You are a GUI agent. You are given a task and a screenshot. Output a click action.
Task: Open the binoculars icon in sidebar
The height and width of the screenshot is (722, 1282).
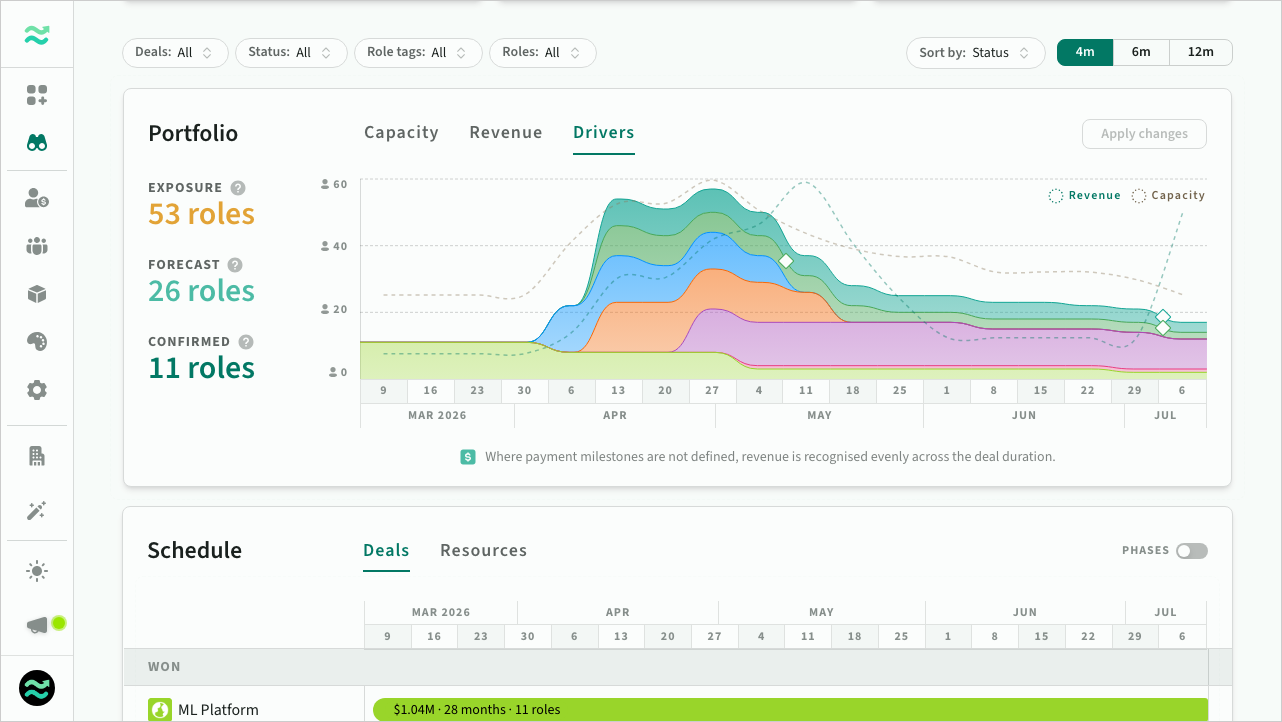37,143
